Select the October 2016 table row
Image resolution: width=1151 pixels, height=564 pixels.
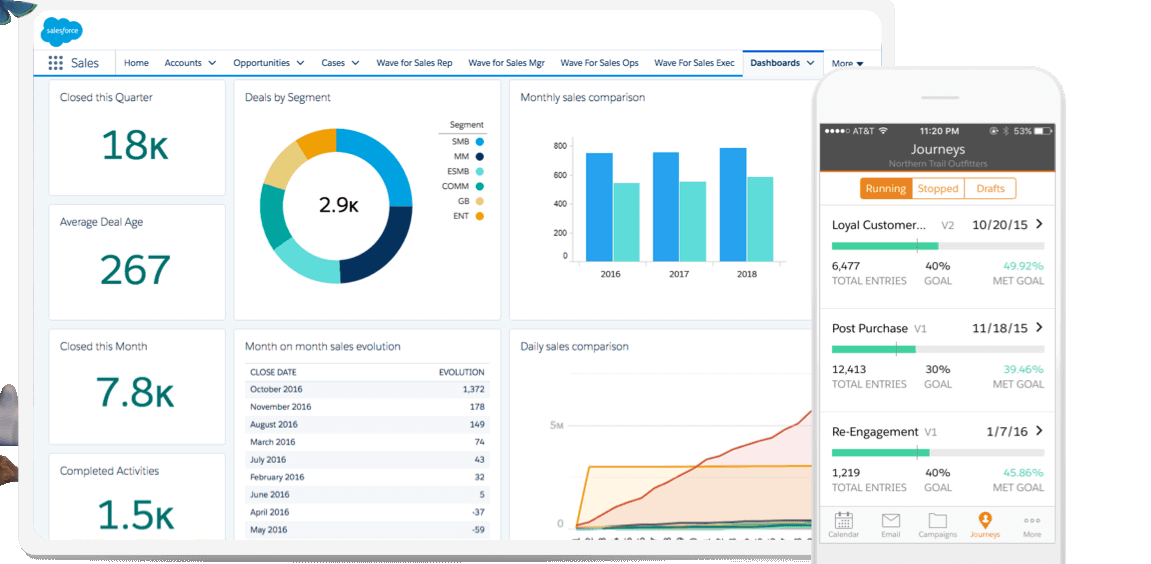366,389
